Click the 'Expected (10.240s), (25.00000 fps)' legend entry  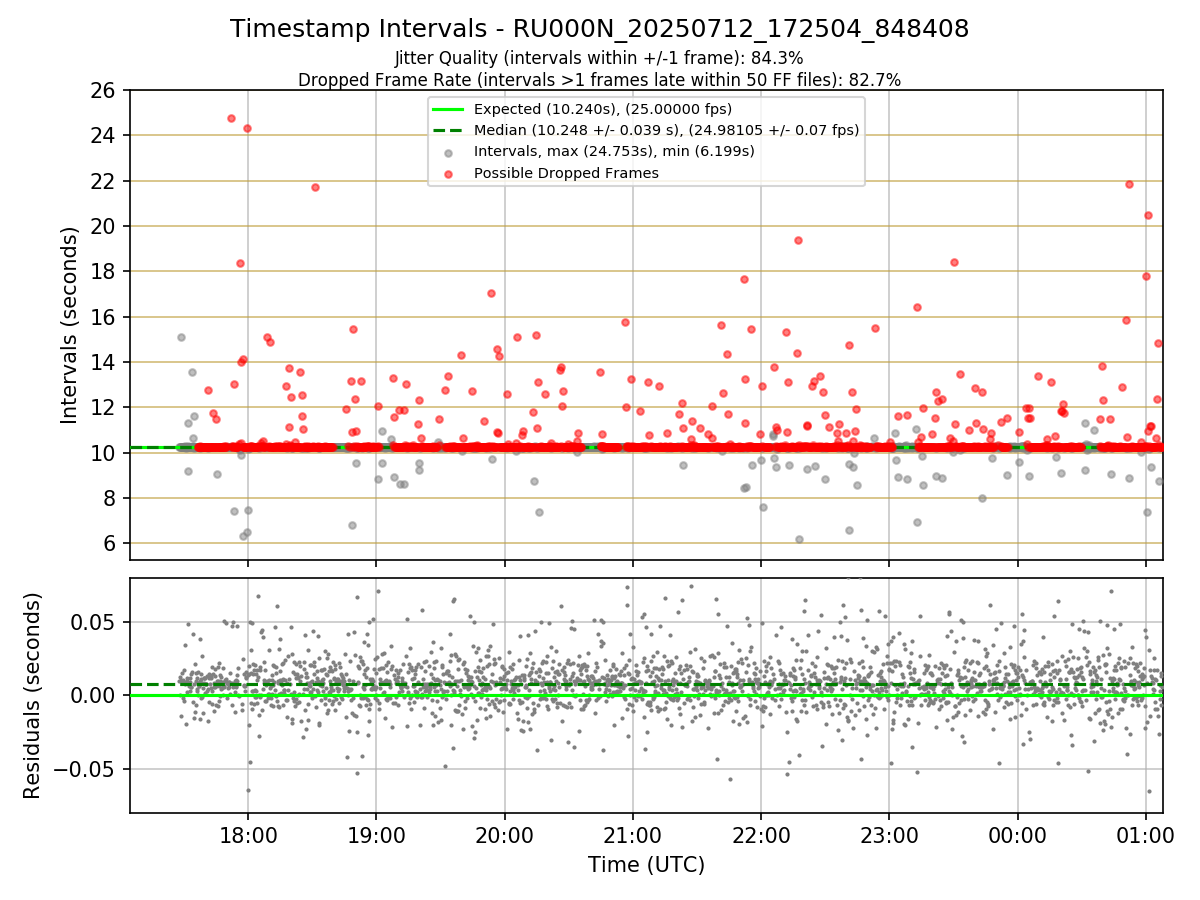(602, 109)
